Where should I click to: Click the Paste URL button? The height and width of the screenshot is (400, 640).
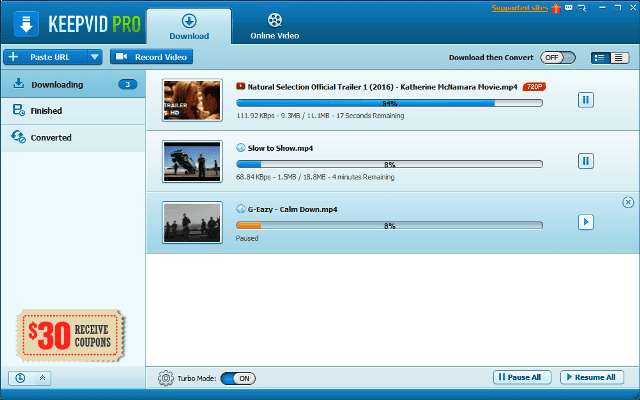[x=45, y=57]
